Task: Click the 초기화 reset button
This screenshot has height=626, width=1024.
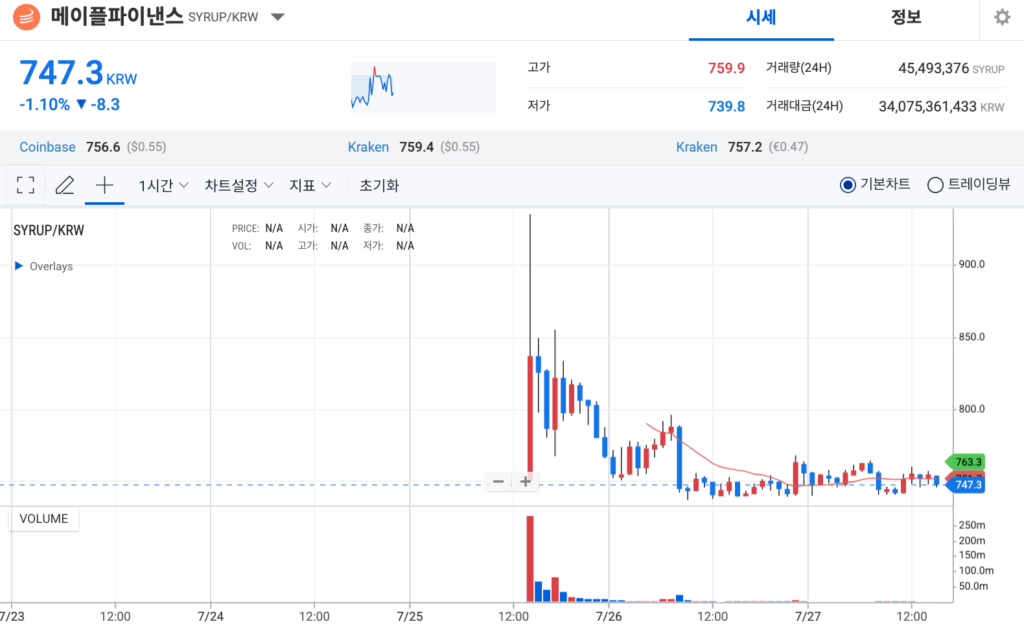Action: pos(379,185)
